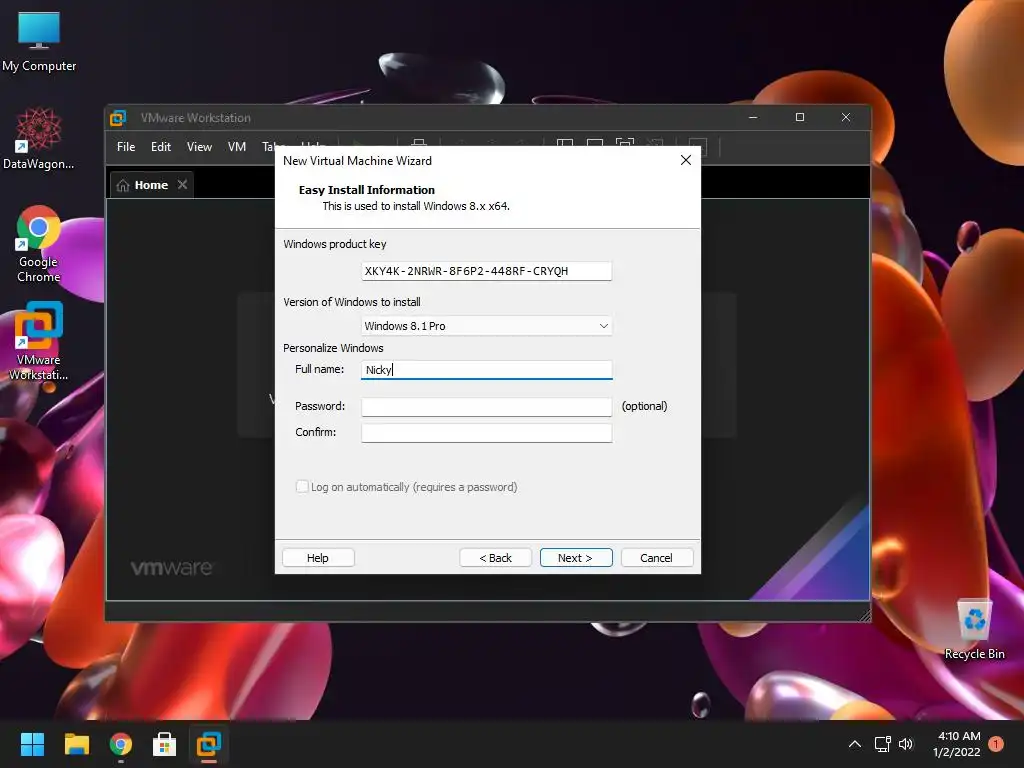Switch to the Home tab
The image size is (1024, 768).
pos(151,185)
